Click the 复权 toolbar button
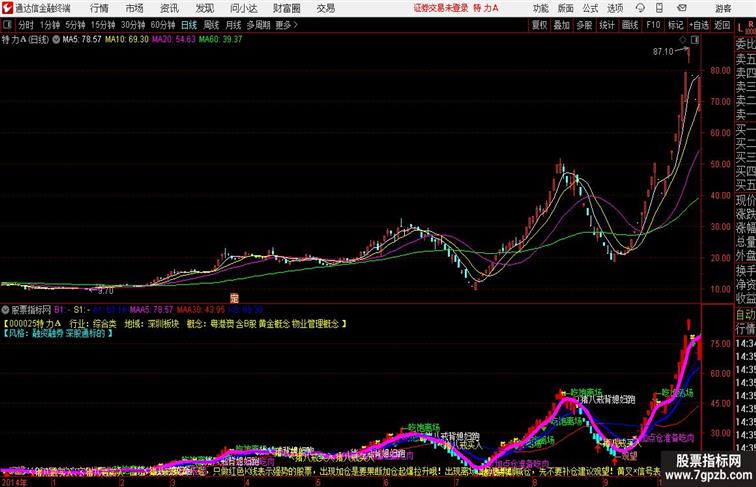This screenshot has width=756, height=487. [540, 25]
